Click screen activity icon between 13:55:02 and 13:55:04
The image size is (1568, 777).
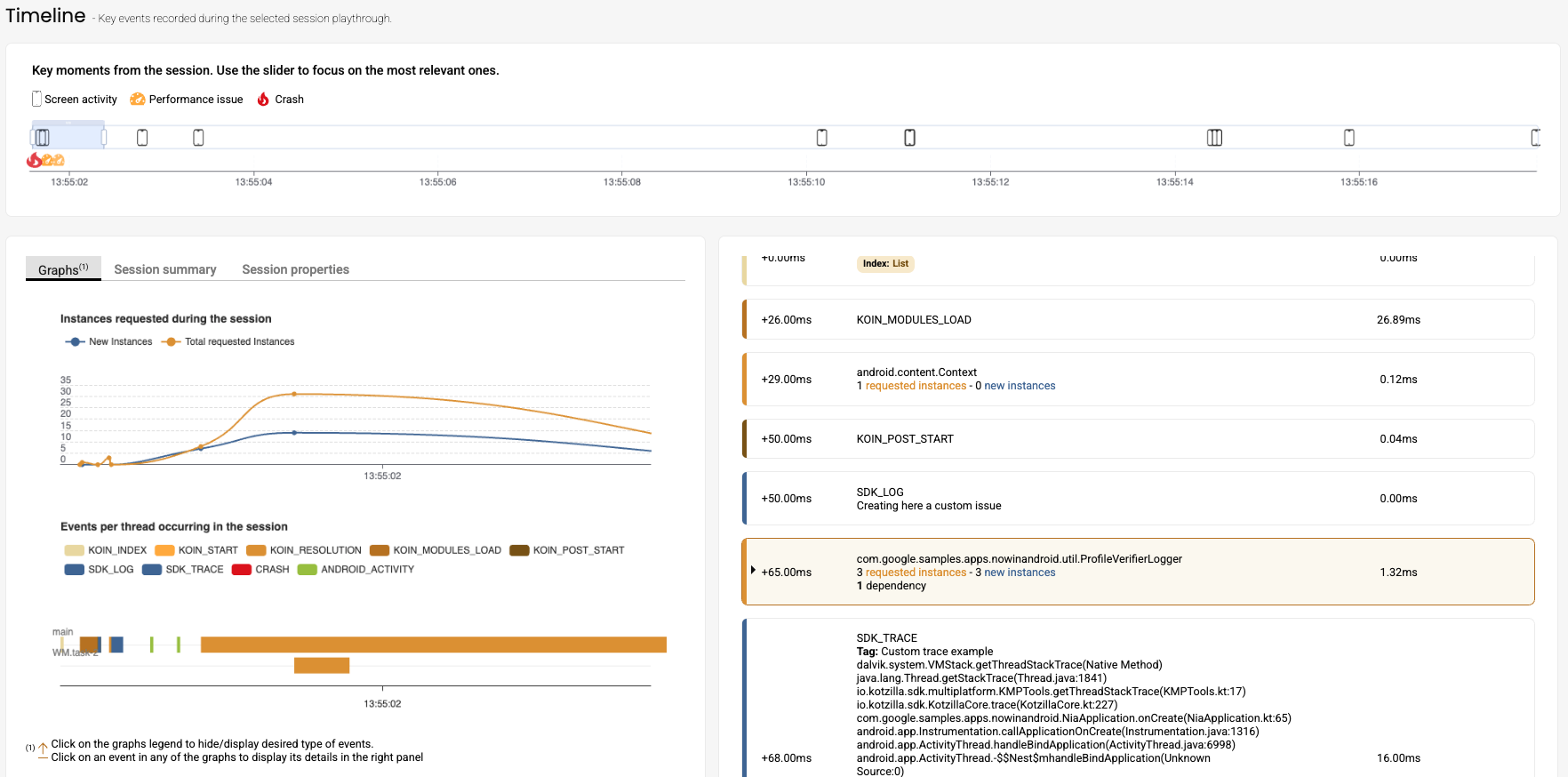tap(142, 138)
